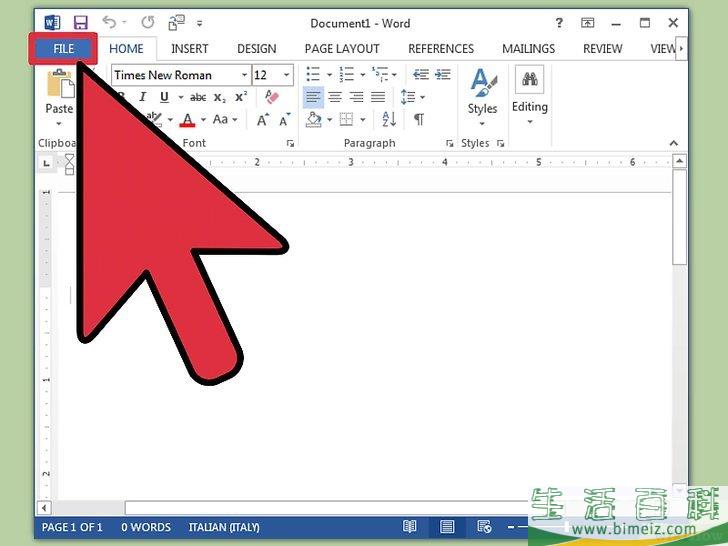Click Increase Indent icon
Screen dimensions: 728x546
(443, 74)
